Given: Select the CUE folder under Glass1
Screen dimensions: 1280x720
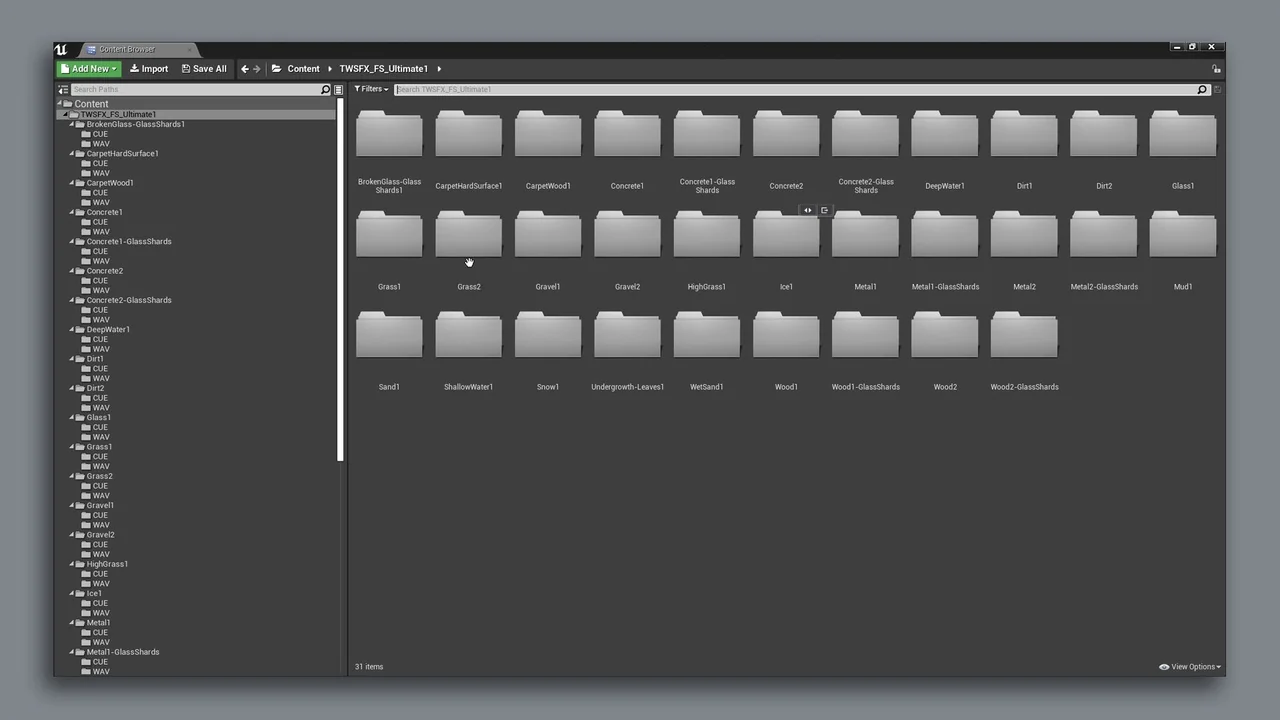Looking at the screenshot, I should 100,427.
